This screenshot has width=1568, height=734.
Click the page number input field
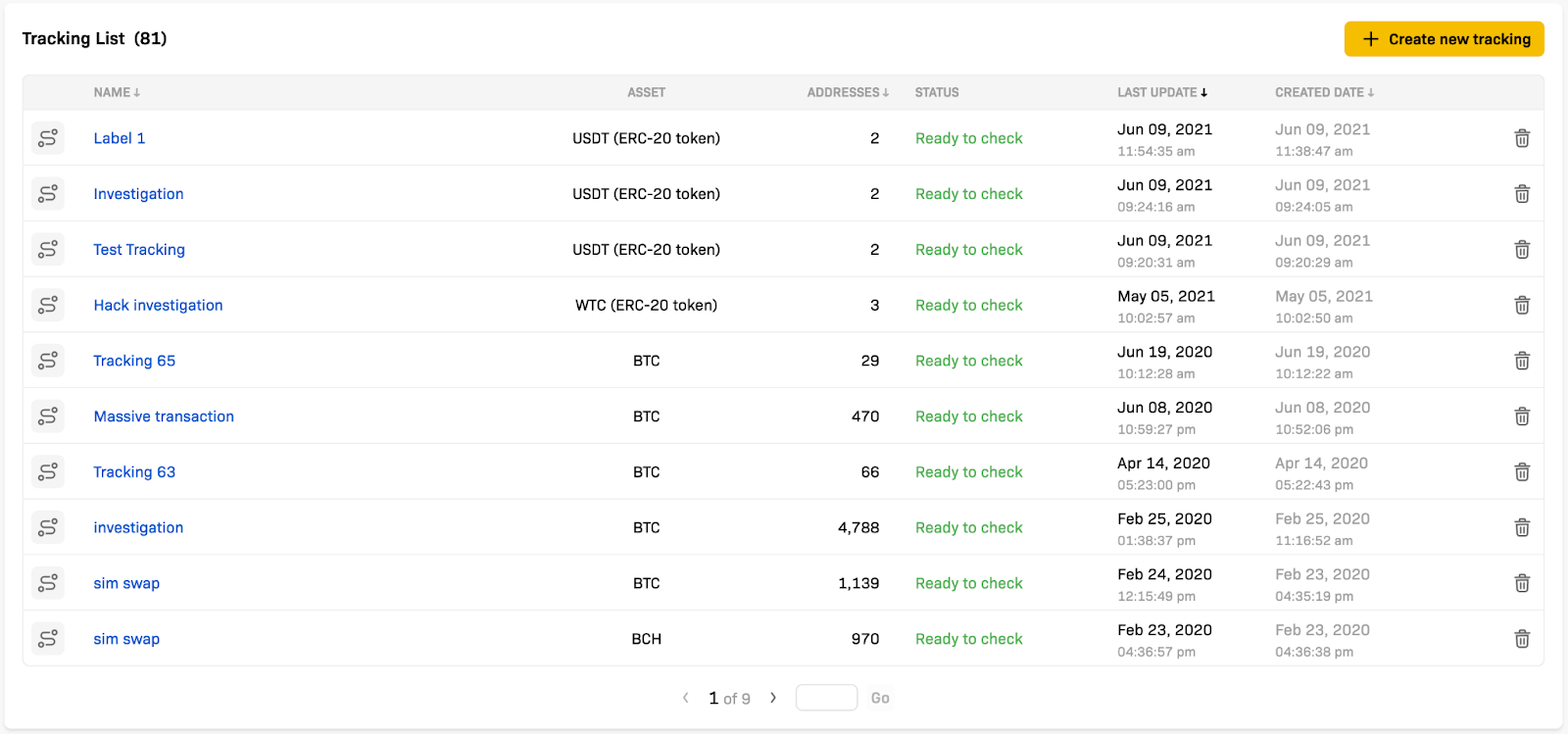[826, 698]
